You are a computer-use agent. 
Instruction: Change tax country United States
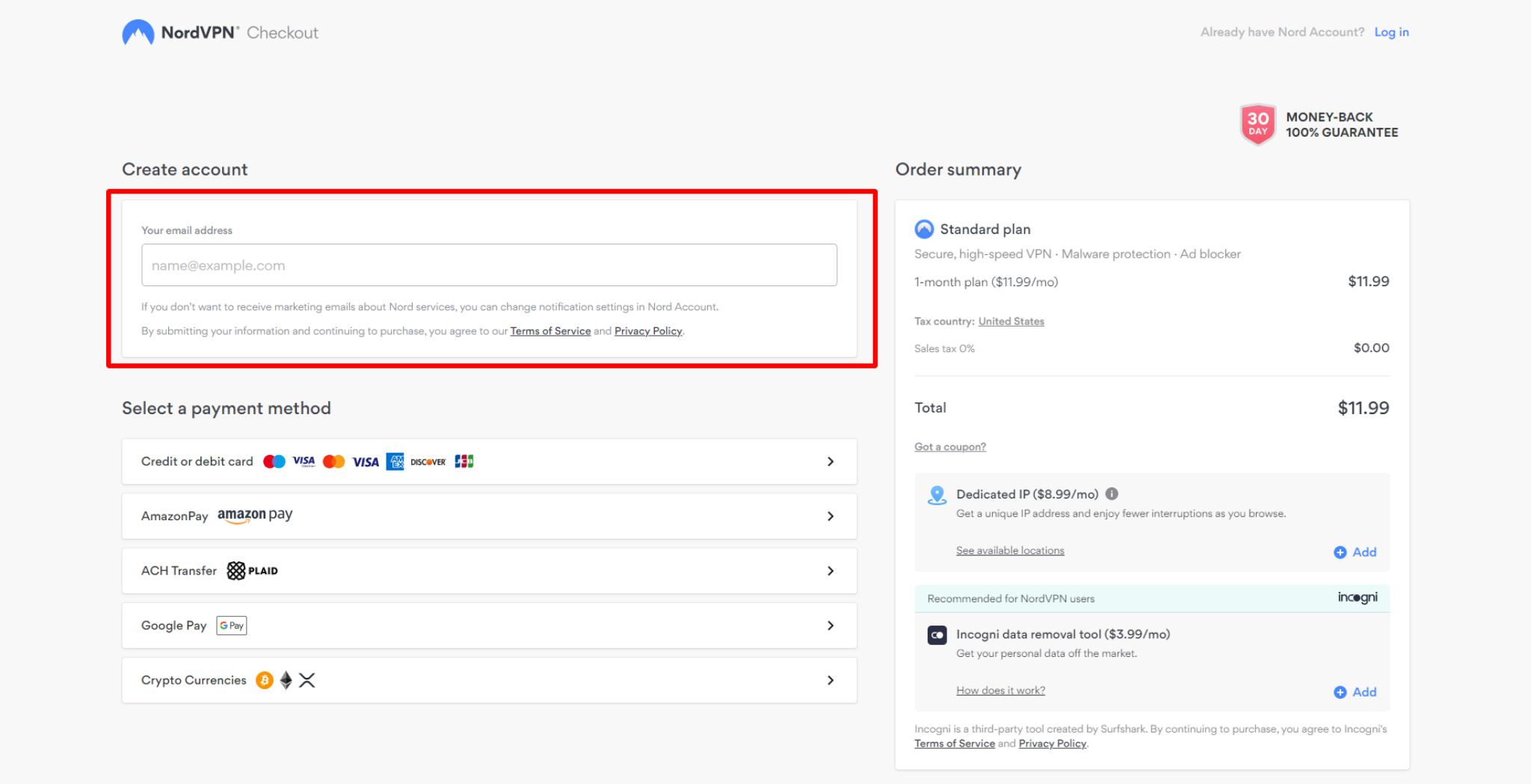(x=1011, y=321)
